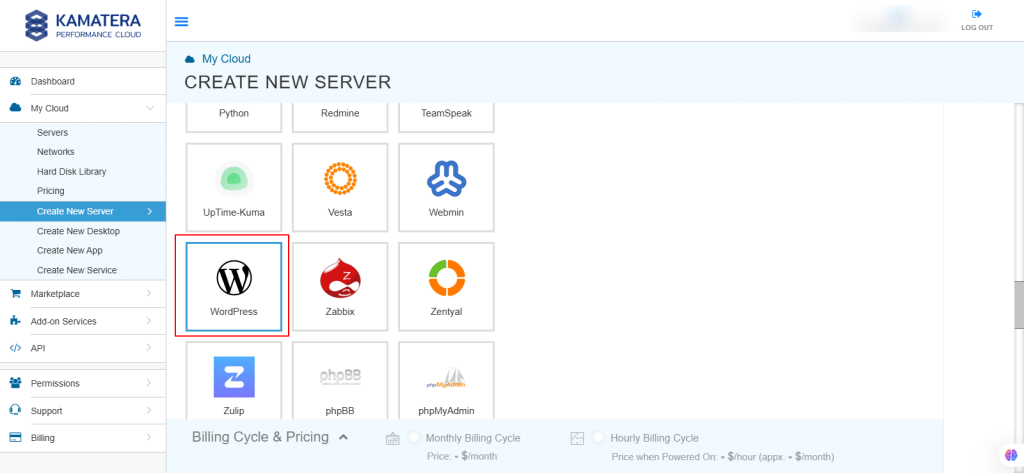Select the UpTime-Kuma app tile
Viewport: 1024px width, 473px height.
(234, 188)
